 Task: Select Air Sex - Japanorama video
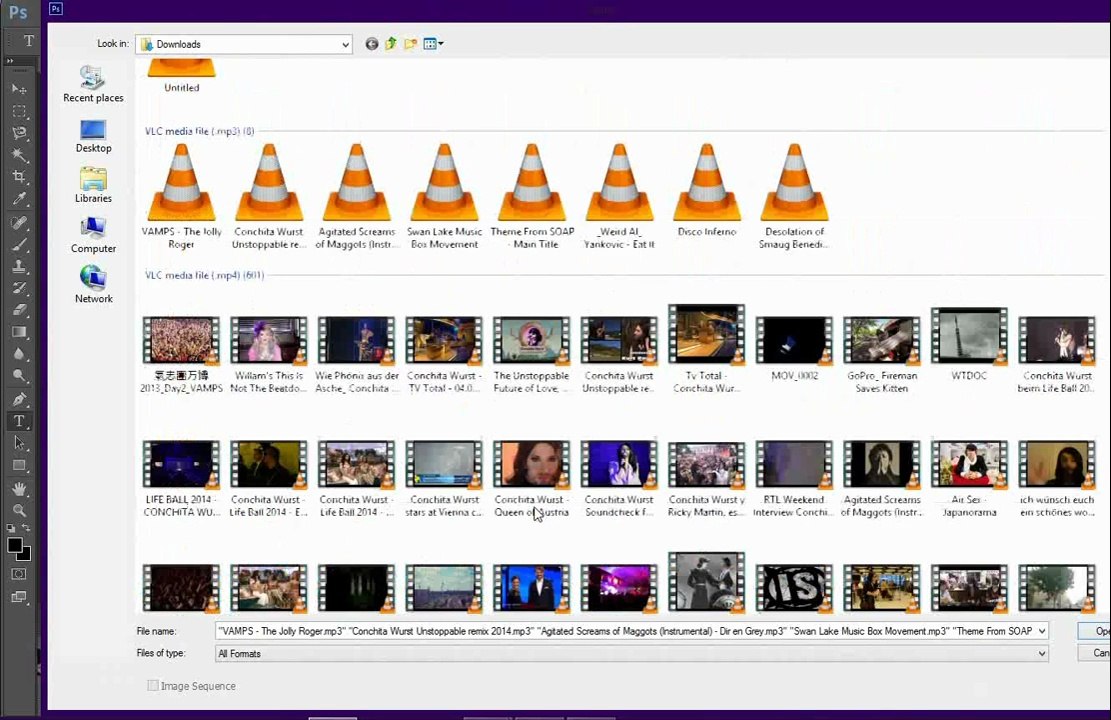(x=969, y=478)
